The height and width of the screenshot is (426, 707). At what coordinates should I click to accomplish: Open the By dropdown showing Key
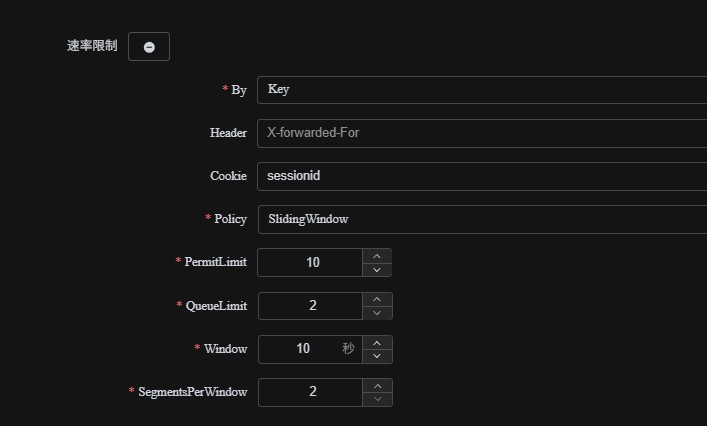480,89
